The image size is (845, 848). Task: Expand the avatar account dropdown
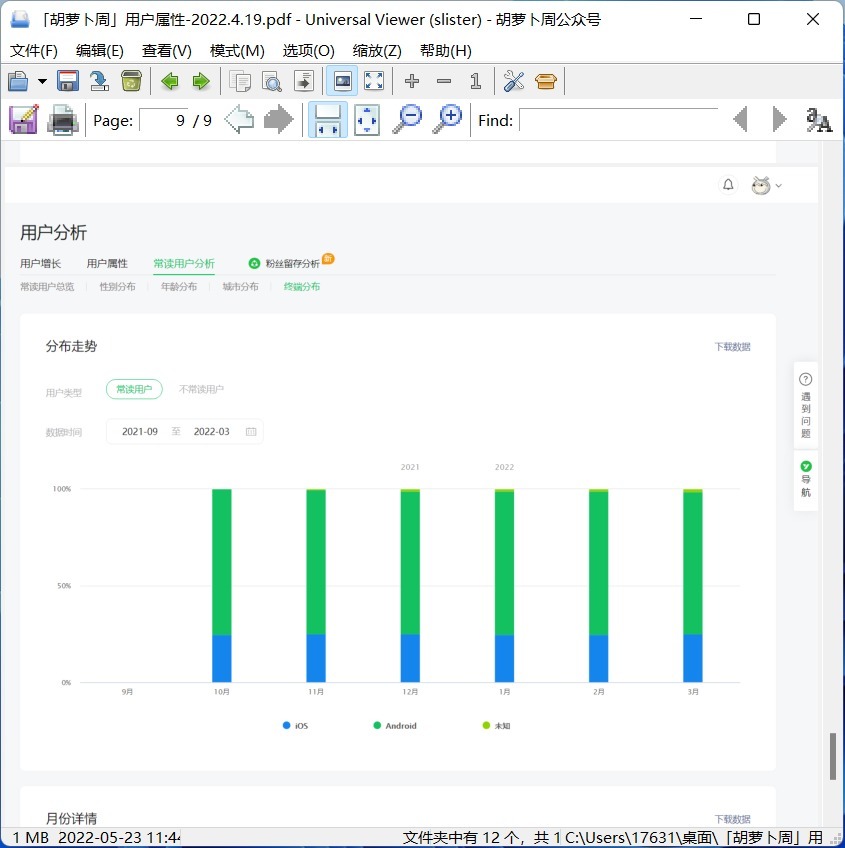pos(766,185)
